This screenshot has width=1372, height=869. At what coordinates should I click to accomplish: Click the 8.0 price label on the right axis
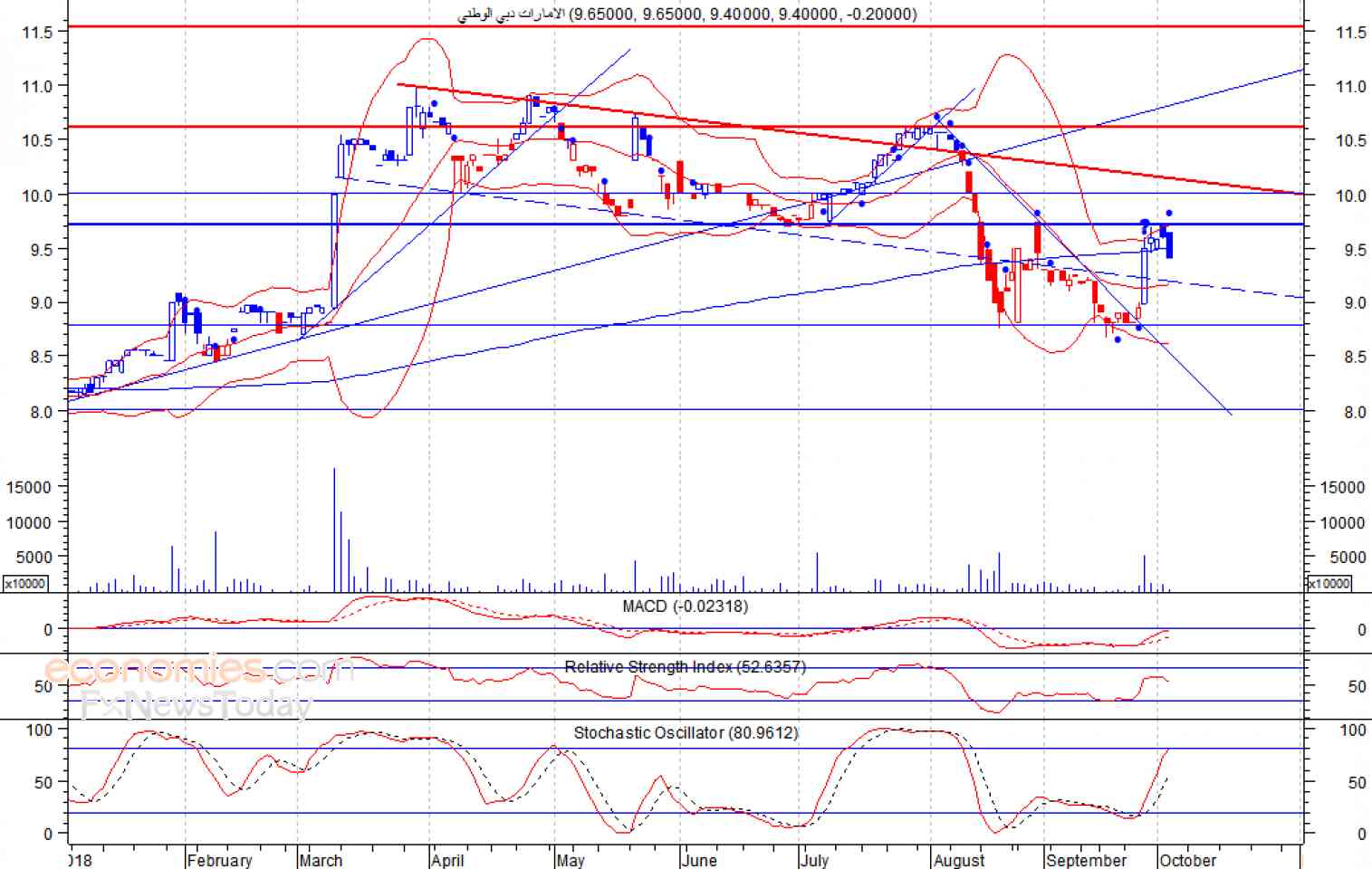[1356, 412]
